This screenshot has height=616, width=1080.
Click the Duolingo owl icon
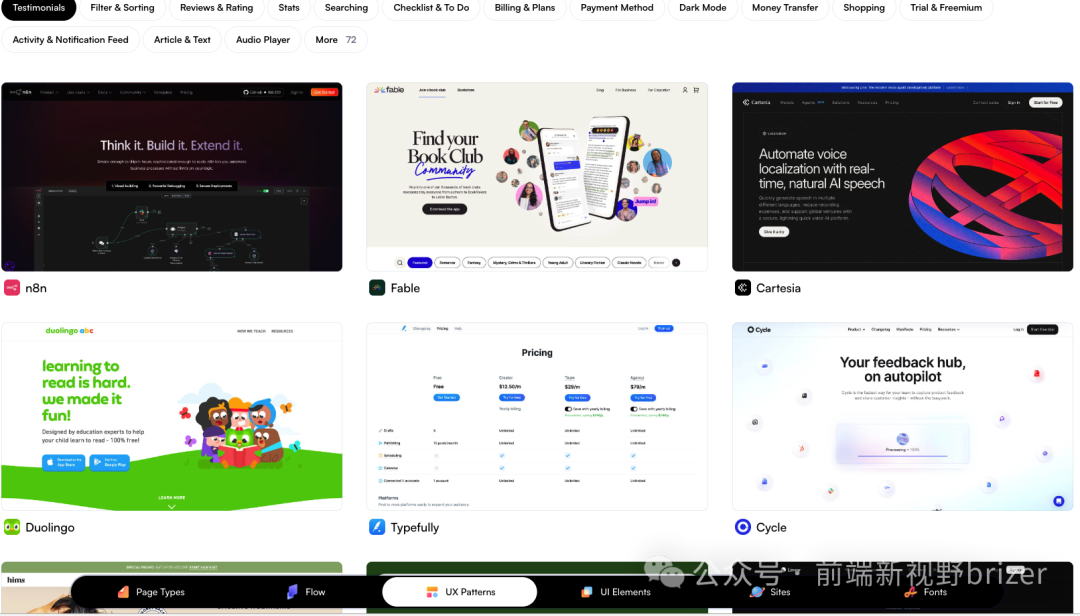12,527
